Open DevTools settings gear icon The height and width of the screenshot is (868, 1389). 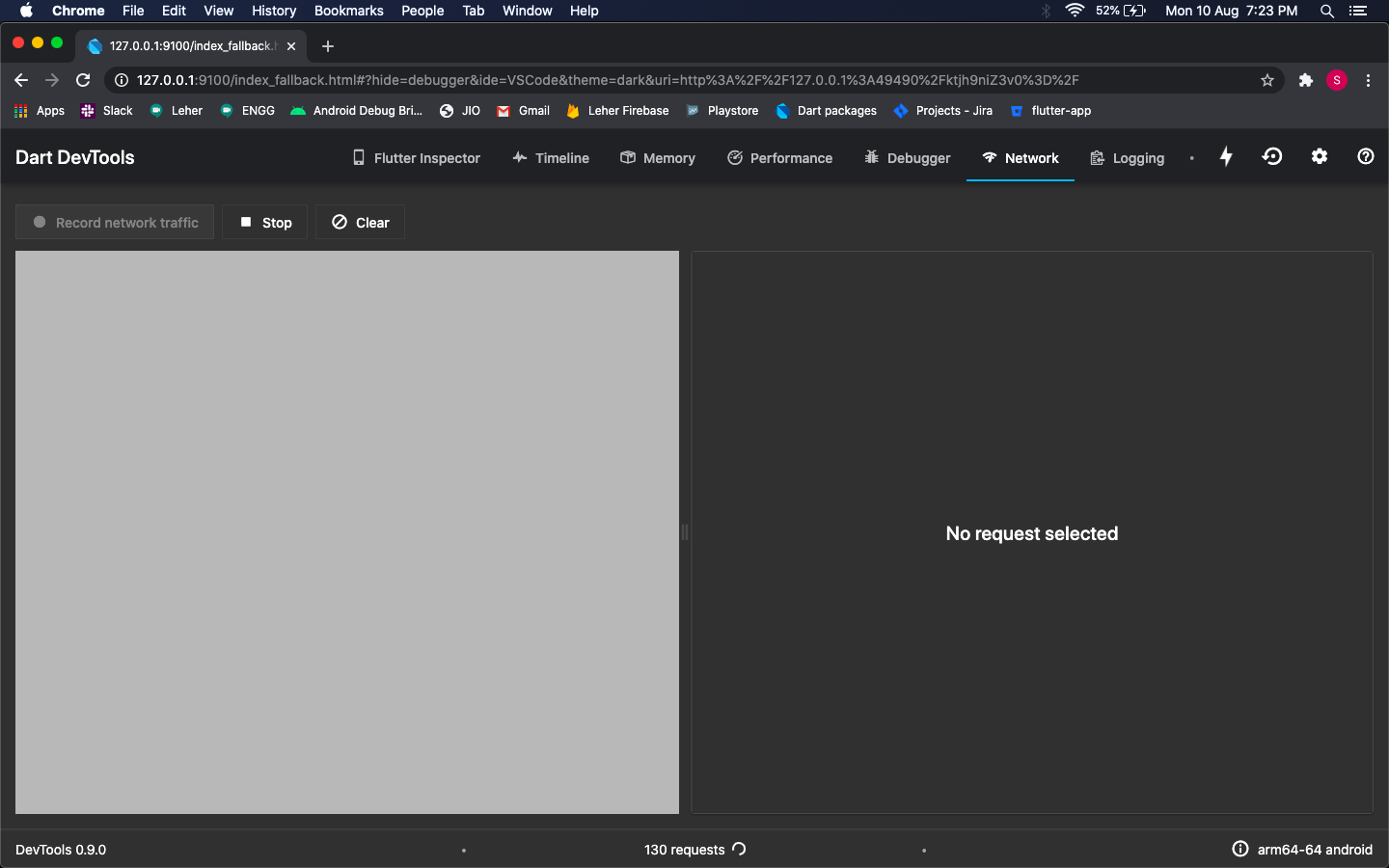1320,156
